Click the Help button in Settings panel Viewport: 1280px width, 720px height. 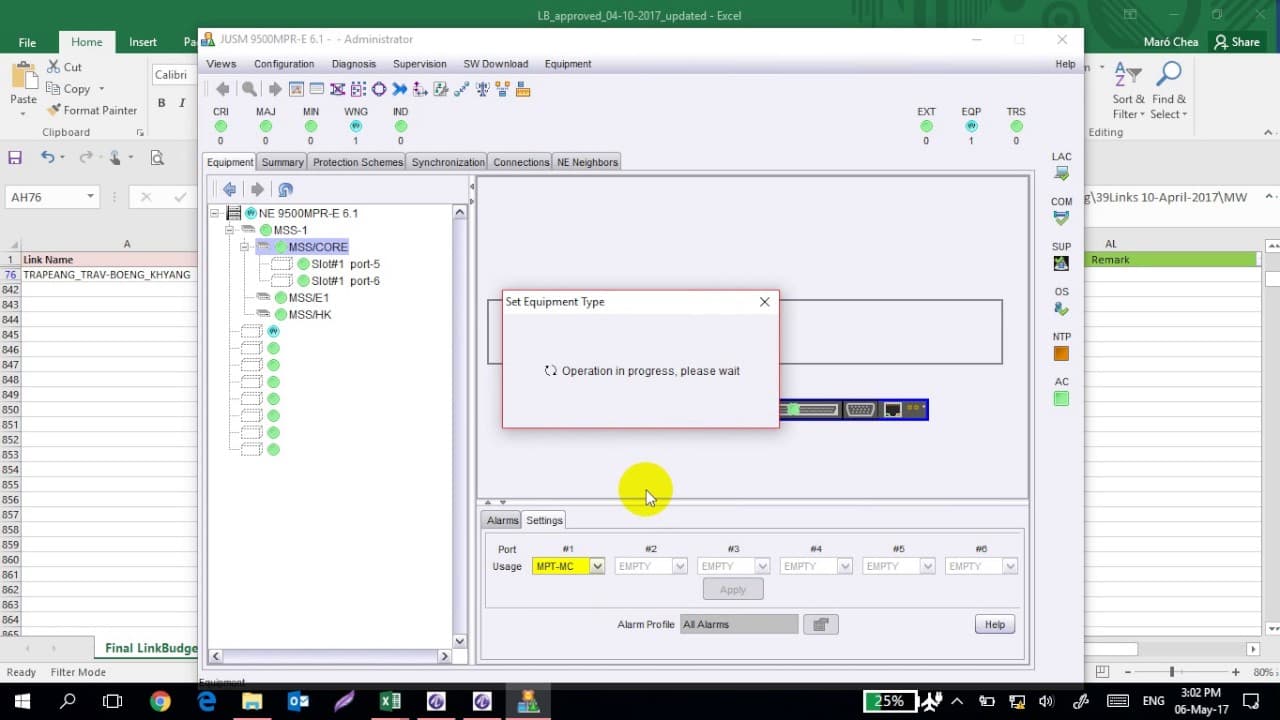tap(995, 624)
